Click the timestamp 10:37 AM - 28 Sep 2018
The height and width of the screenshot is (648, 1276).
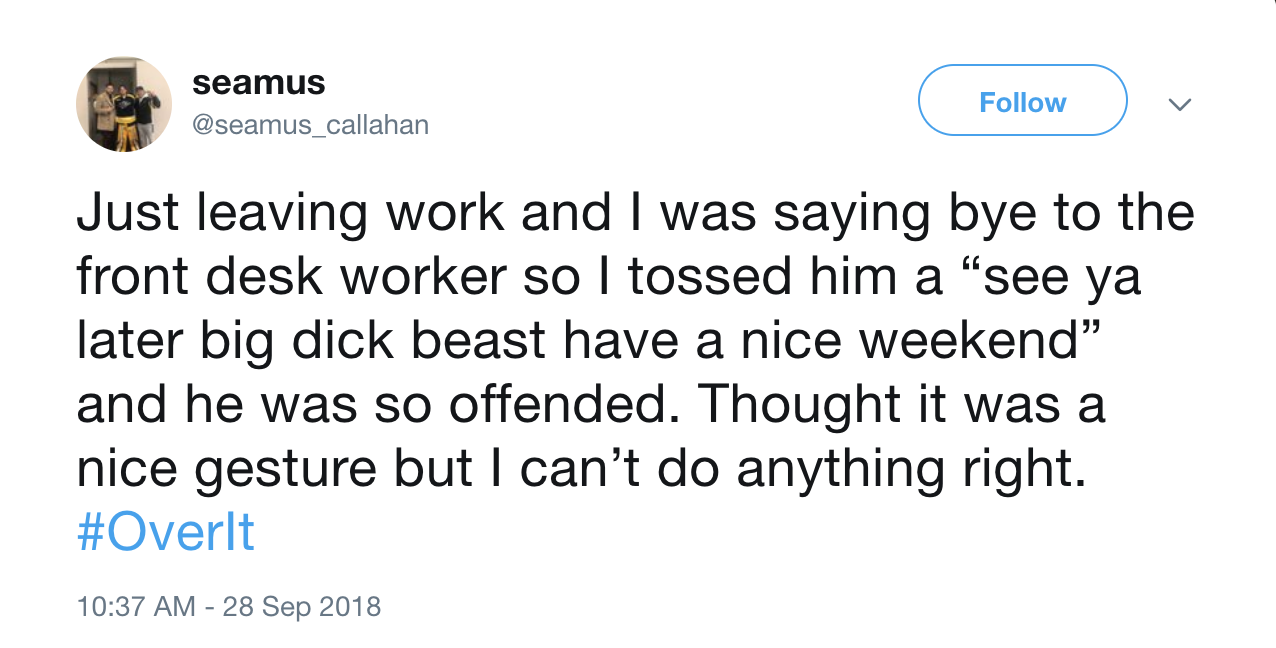229,606
